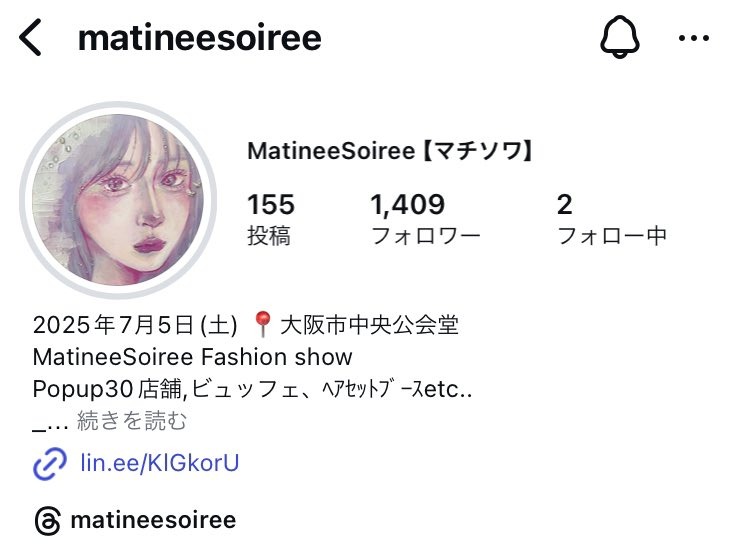750x555 pixels.
Task: Open the three-dot more options menu
Action: [694, 38]
